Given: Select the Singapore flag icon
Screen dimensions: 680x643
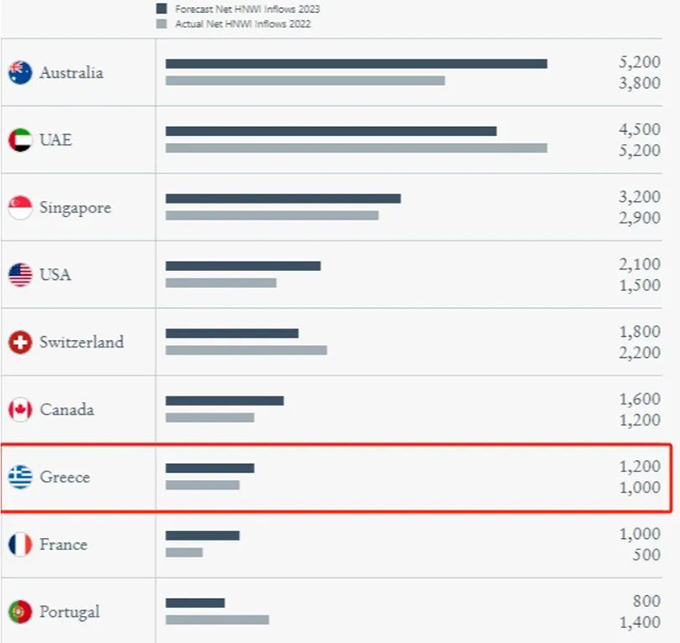Looking at the screenshot, I should pos(20,207).
